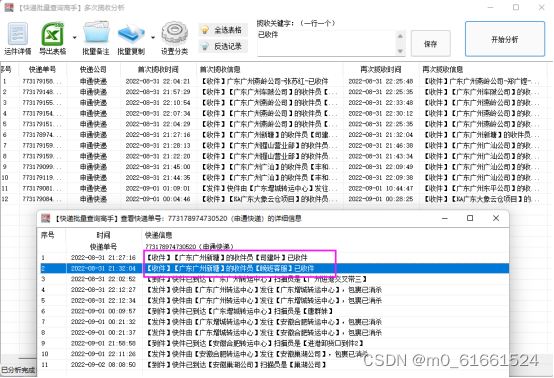Click the 序号 column header in detail dialog
Image resolution: width=554 pixels, height=378 pixels.
point(52,235)
